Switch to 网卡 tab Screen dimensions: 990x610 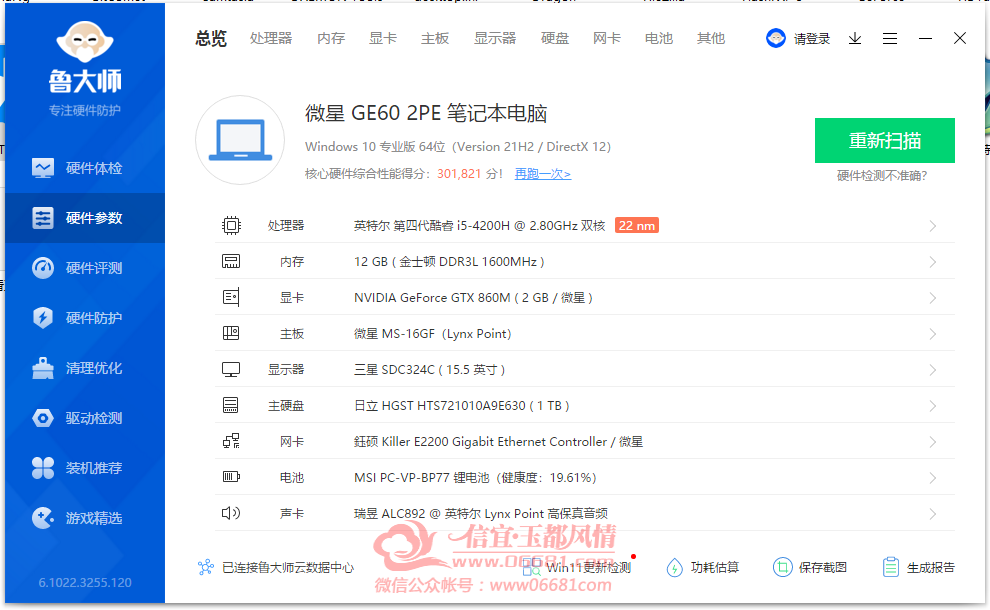tap(607, 39)
